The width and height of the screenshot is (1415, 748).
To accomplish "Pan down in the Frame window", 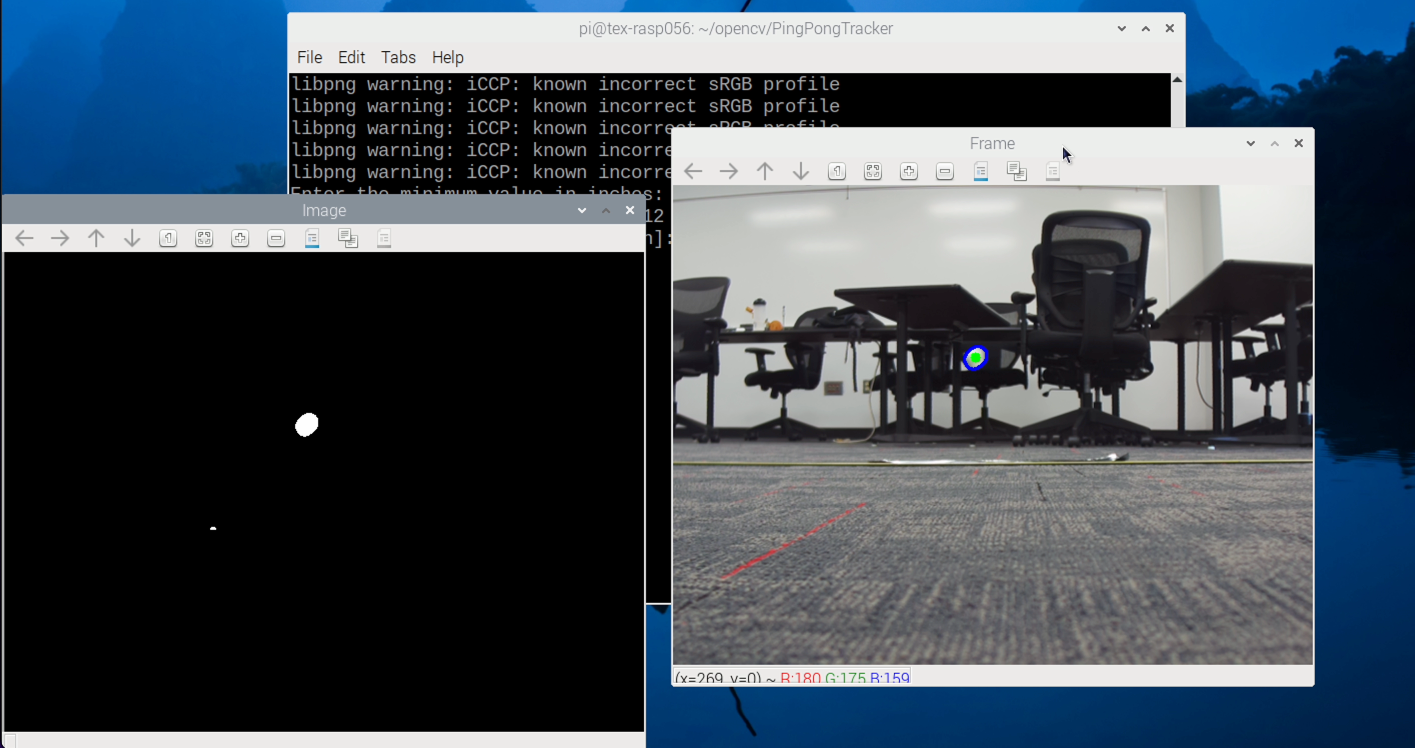I will pos(801,171).
